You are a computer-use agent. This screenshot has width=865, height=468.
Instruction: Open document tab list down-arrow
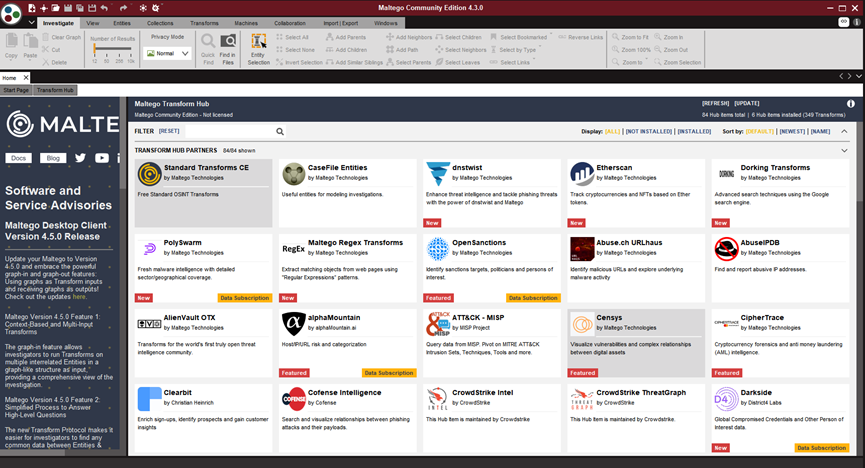pos(858,76)
